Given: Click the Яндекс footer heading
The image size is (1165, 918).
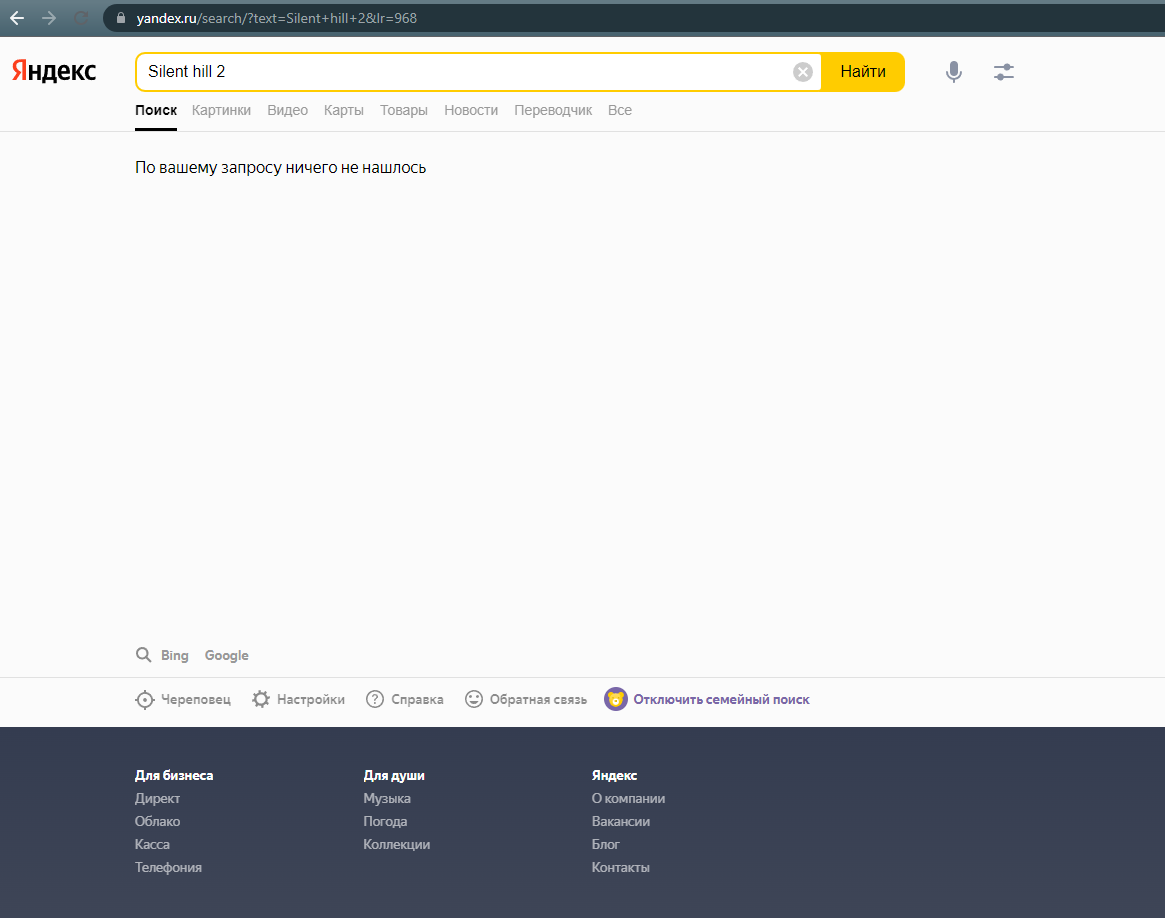Looking at the screenshot, I should tap(614, 775).
